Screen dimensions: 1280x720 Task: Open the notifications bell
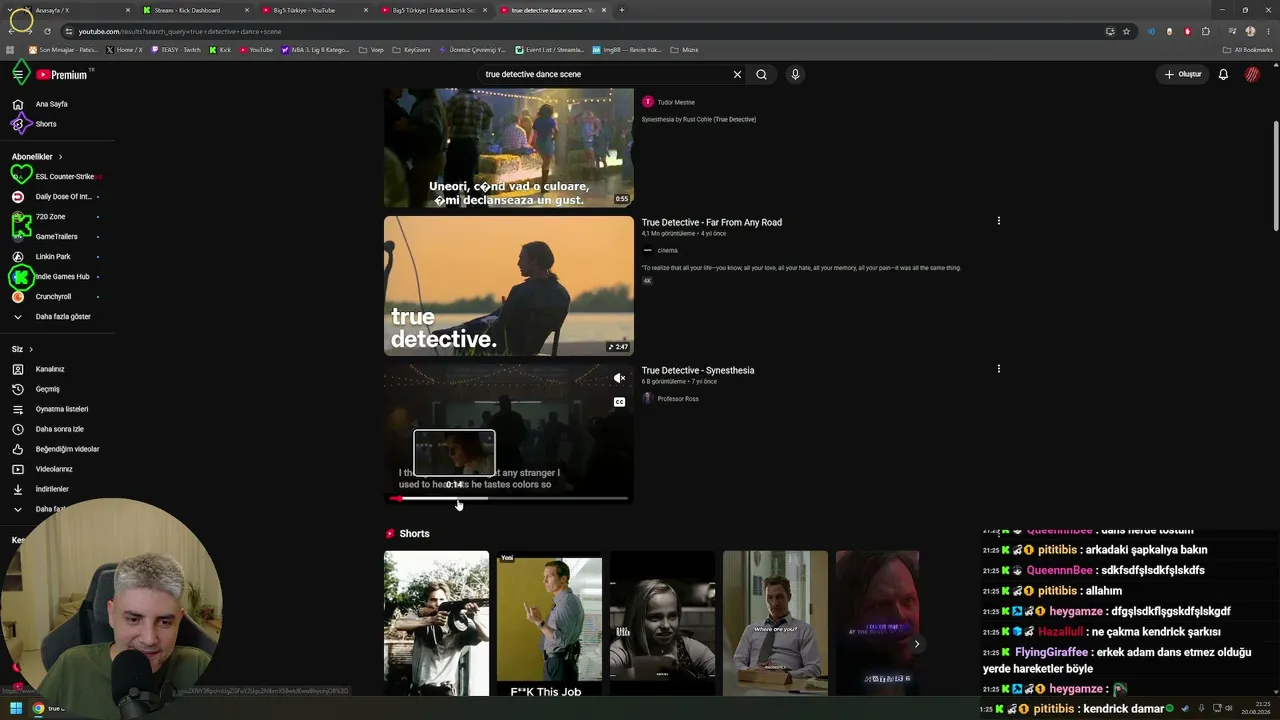[1223, 74]
